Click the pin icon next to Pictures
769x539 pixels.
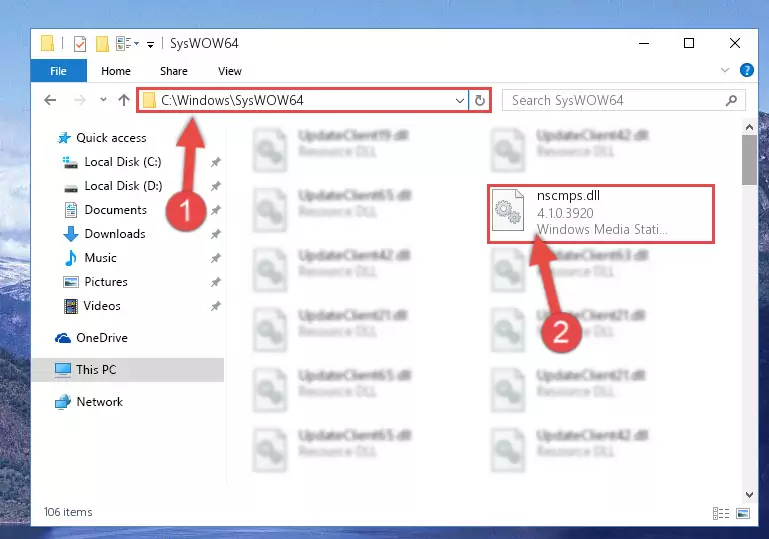pos(215,282)
